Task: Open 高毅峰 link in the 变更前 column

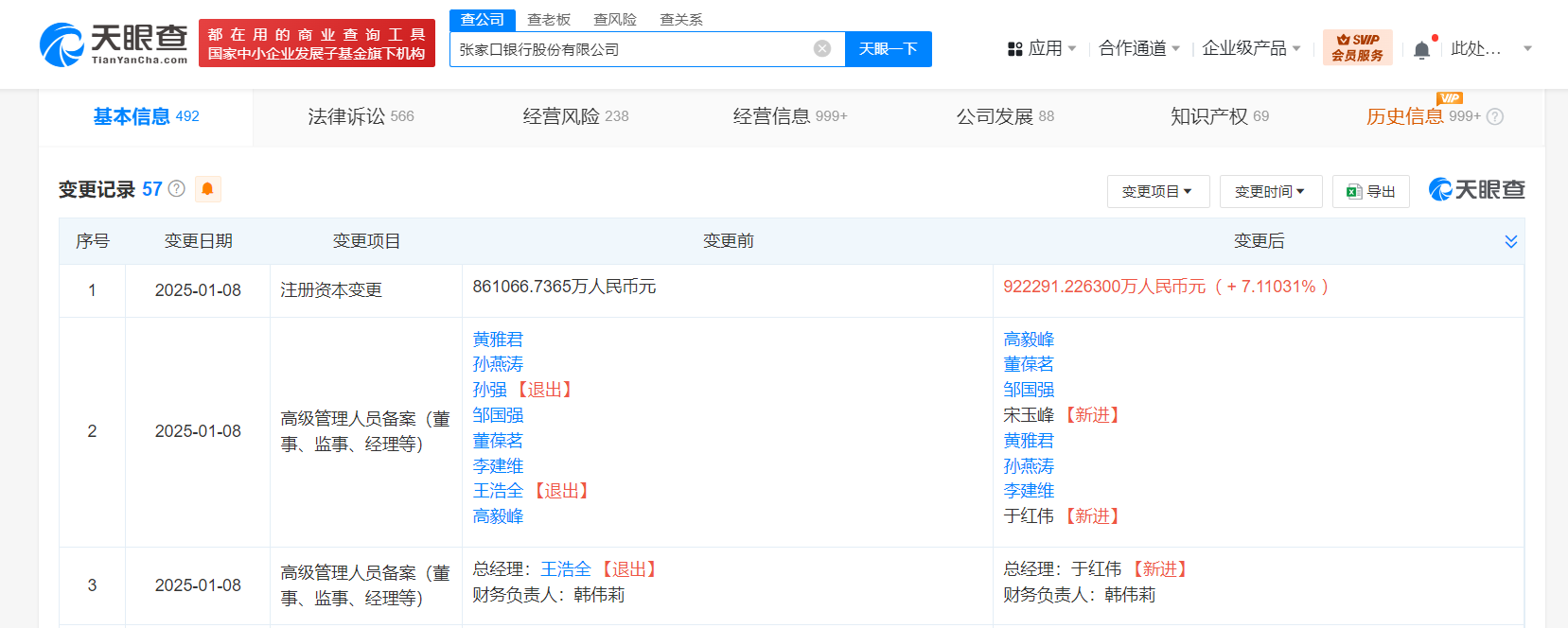Action: (498, 516)
